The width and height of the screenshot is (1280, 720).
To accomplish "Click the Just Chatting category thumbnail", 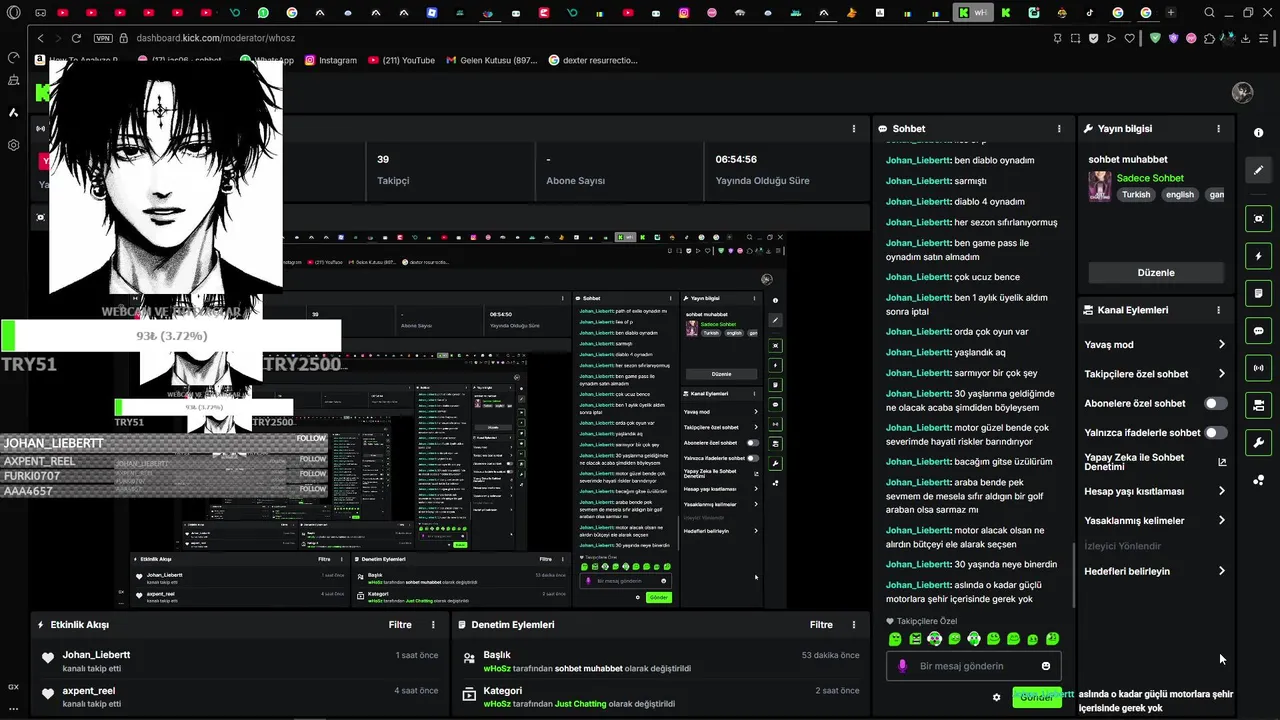I will click(x=1100, y=186).
